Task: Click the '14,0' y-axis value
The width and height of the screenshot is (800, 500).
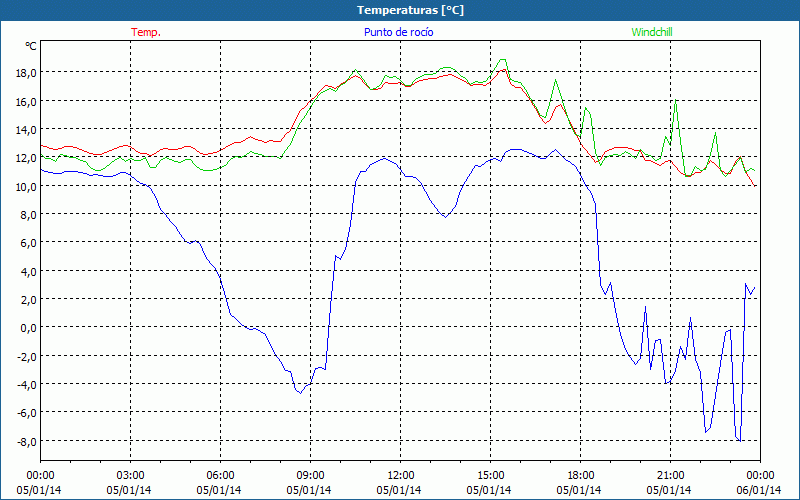Action: click(26, 130)
